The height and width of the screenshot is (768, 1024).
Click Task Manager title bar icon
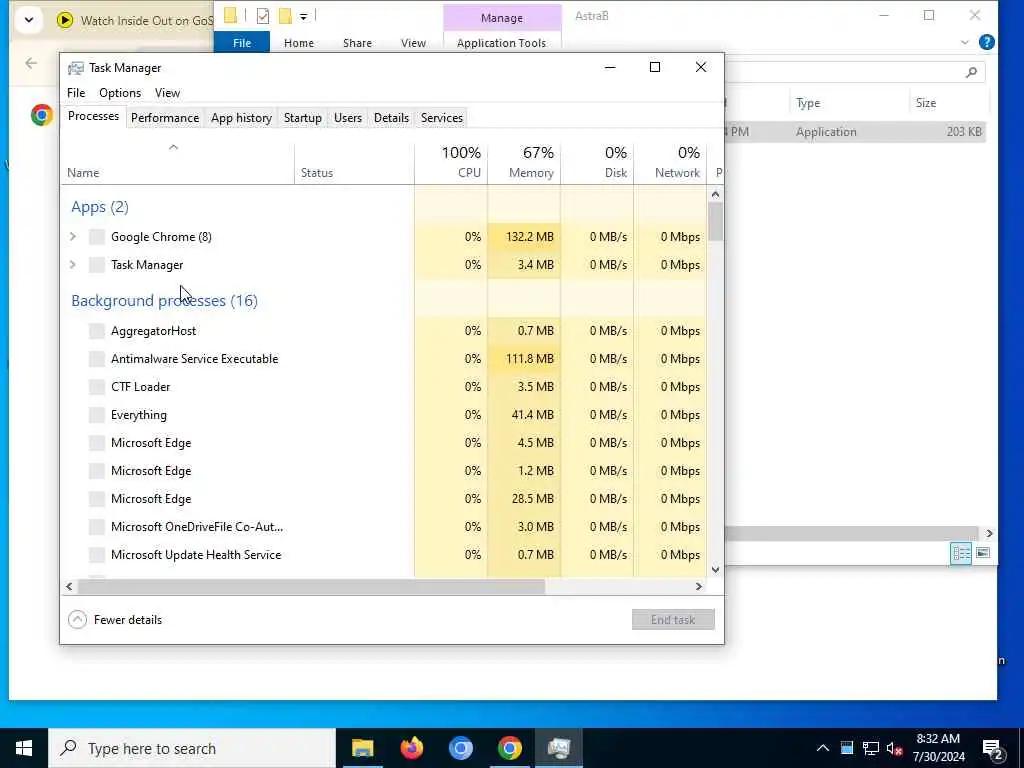[x=76, y=68]
